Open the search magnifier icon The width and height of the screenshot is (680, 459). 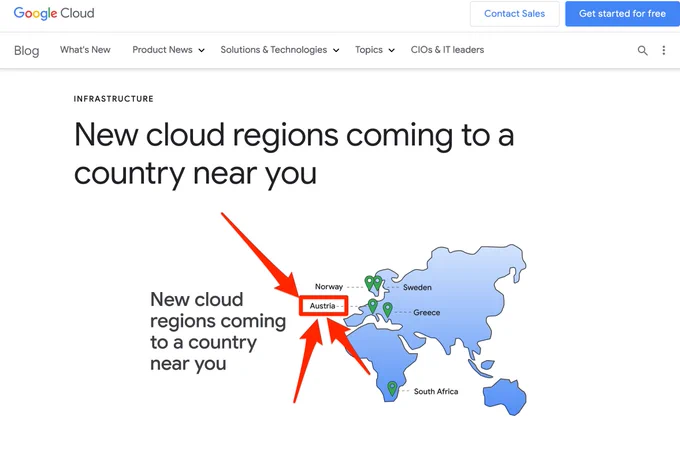tap(642, 50)
